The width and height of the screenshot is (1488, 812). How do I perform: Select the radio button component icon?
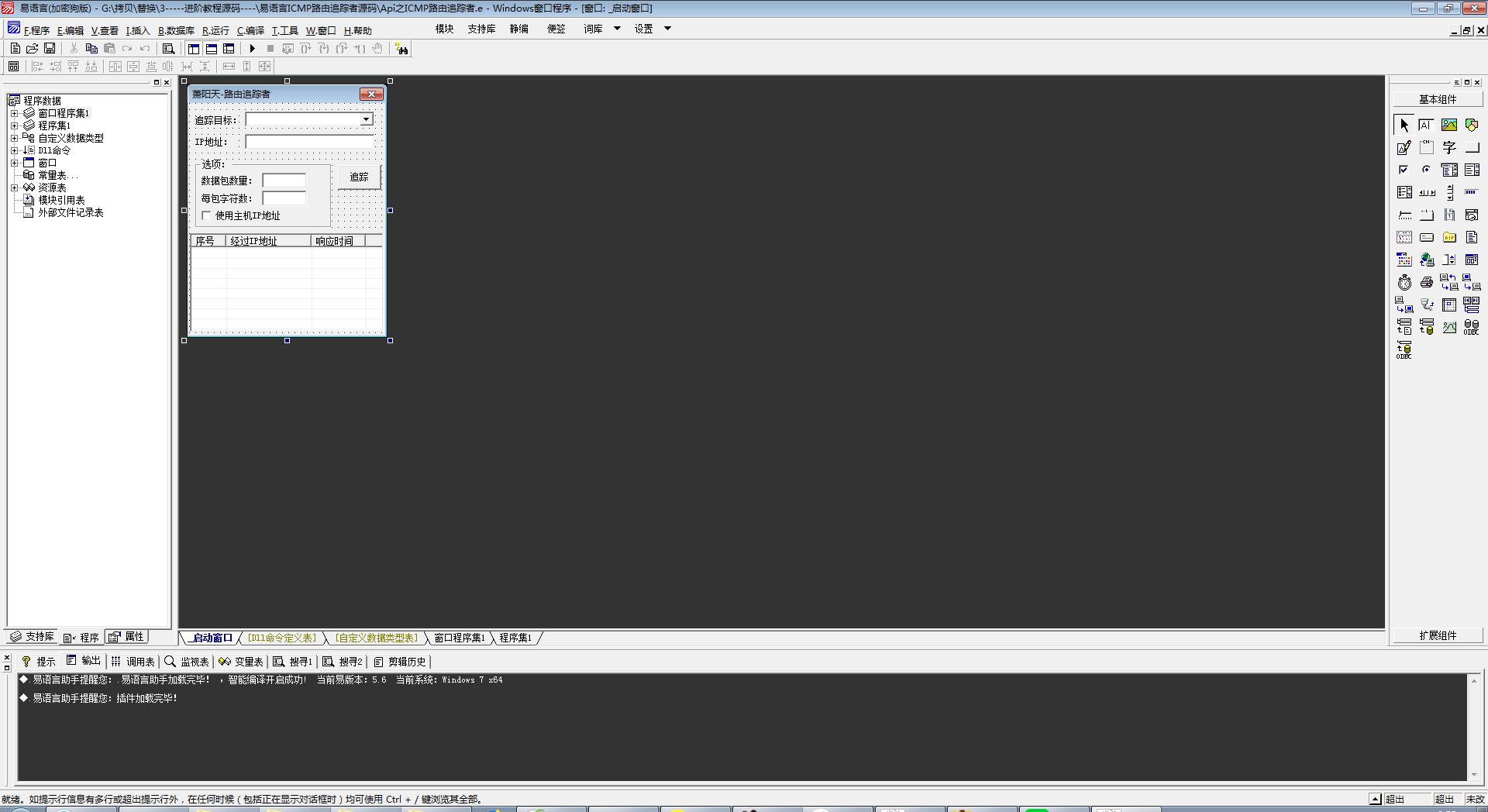click(x=1427, y=170)
